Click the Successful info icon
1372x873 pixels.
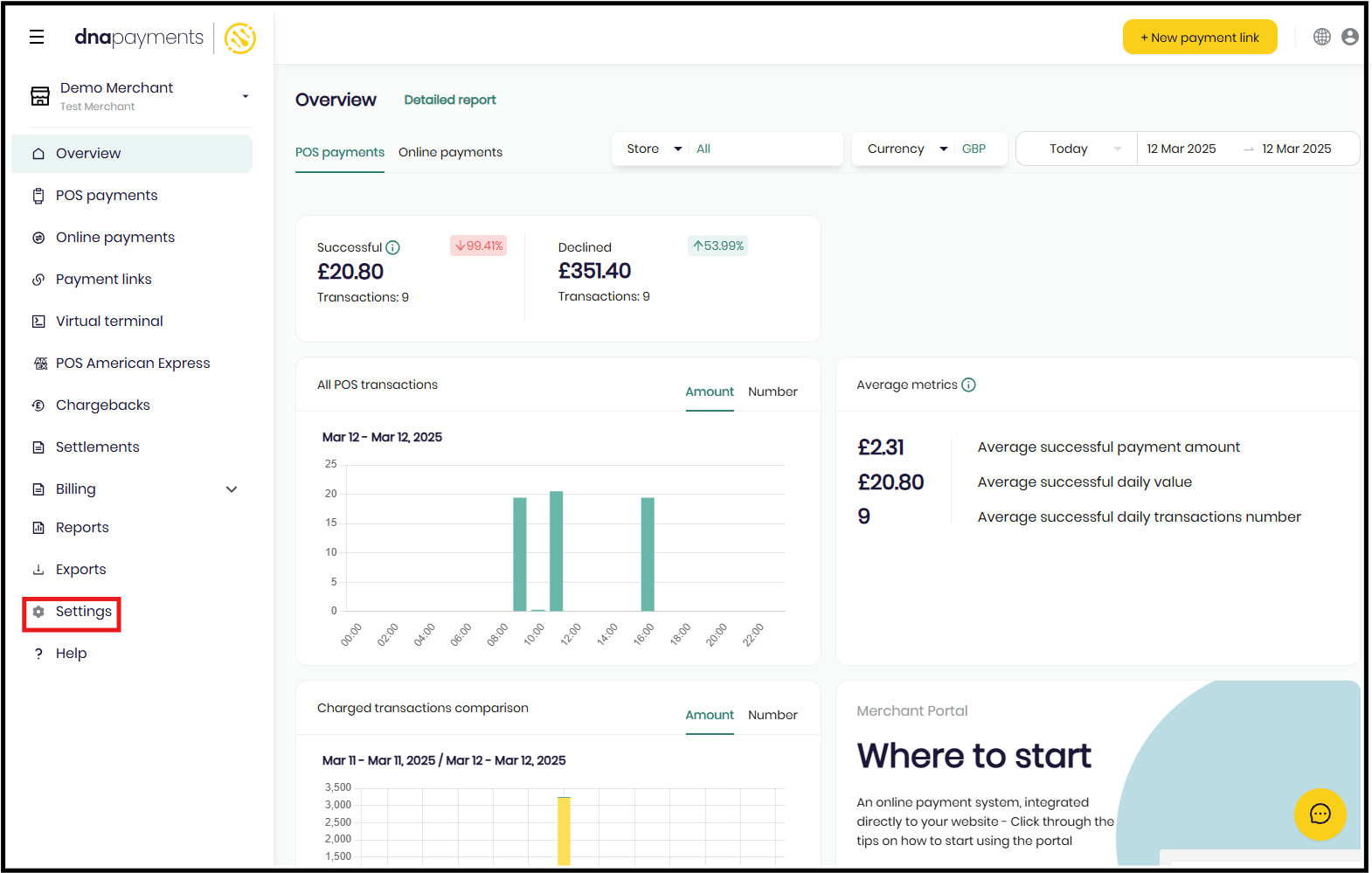pyautogui.click(x=393, y=247)
